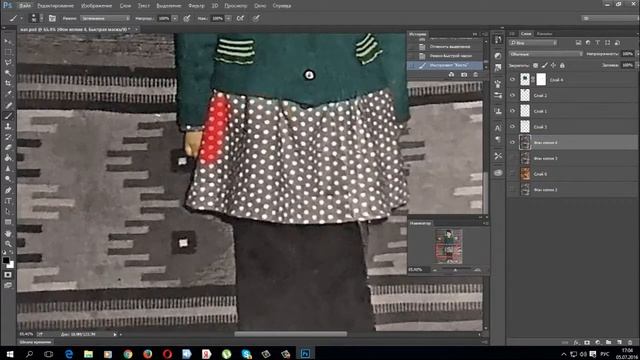Create a new layer icon
This screenshot has height=360, width=640.
pos(619,342)
